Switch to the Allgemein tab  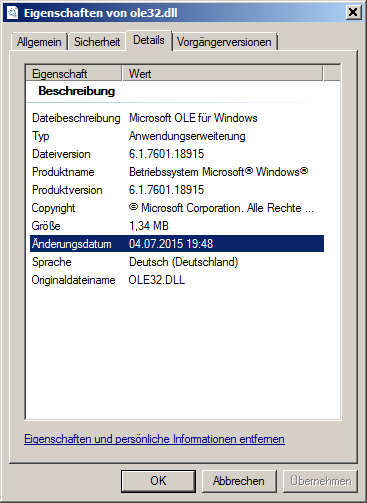coord(39,42)
